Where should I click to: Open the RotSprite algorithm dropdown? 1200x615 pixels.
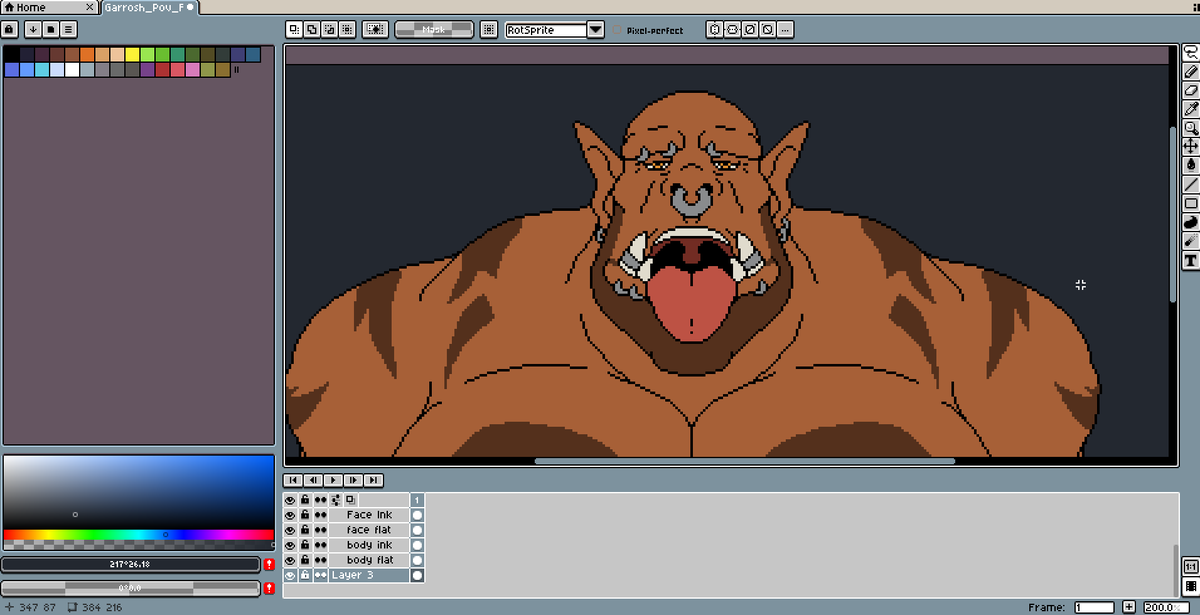pyautogui.click(x=596, y=30)
